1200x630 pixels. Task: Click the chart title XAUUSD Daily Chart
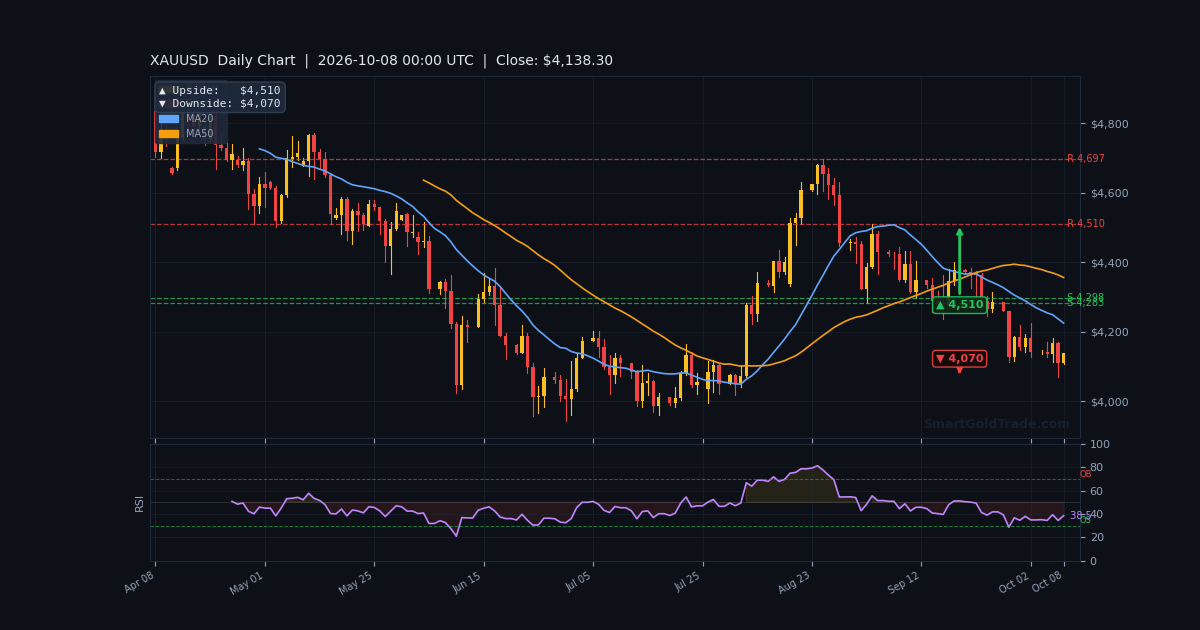[x=223, y=61]
